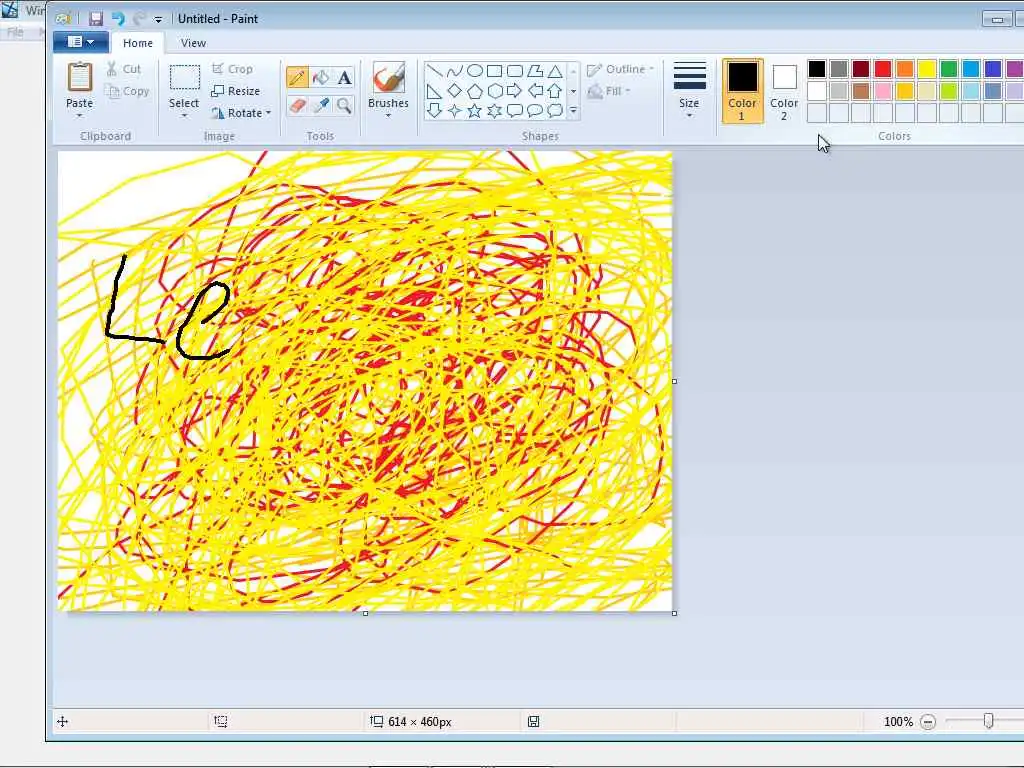
Task: Click the Resize button
Action: tap(236, 91)
